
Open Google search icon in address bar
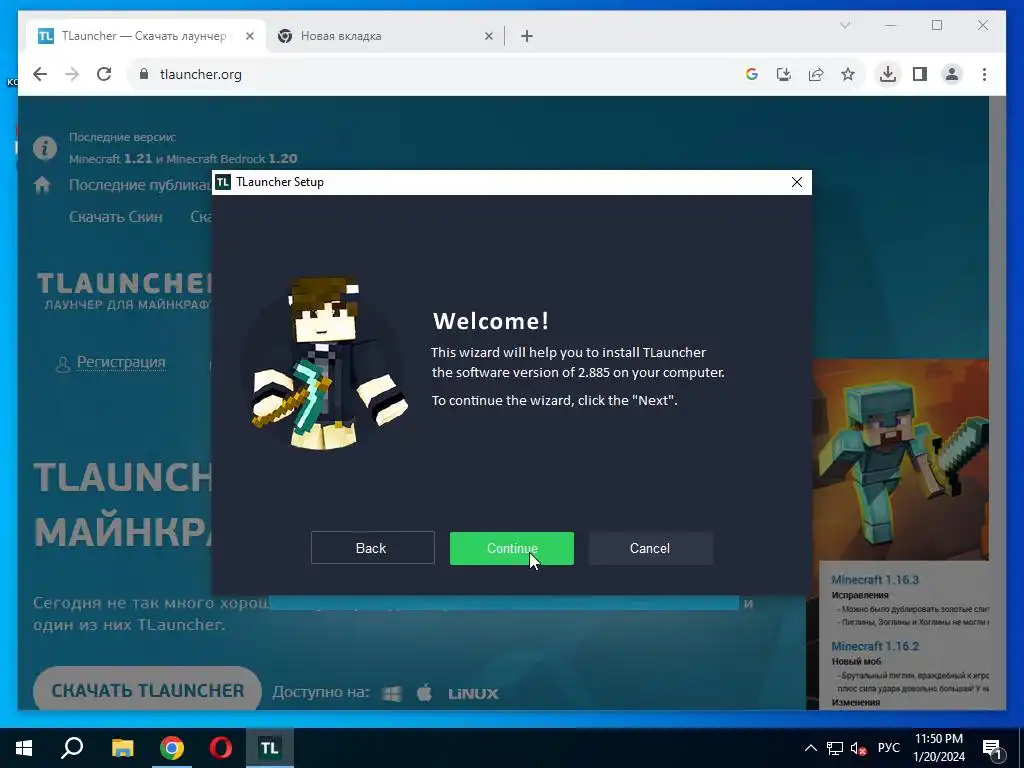[752, 74]
